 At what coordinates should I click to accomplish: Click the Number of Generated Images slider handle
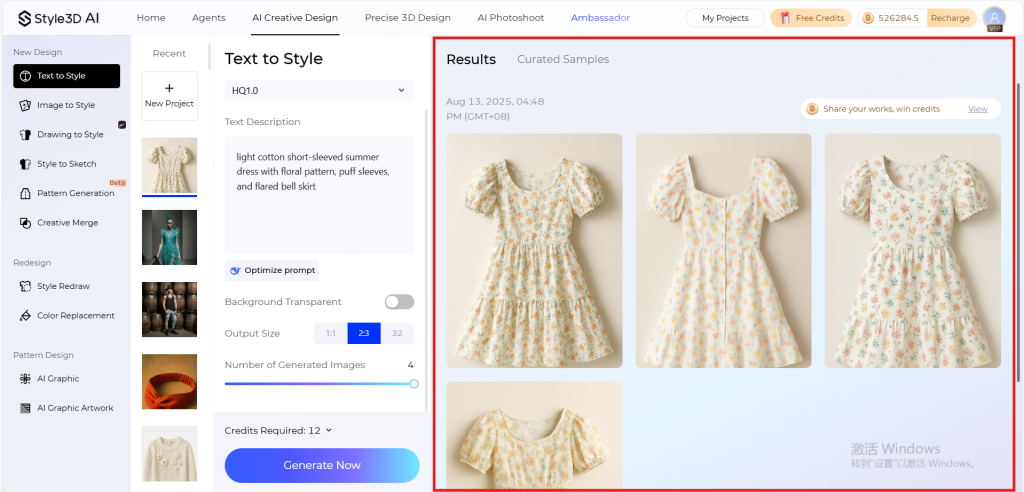(414, 384)
